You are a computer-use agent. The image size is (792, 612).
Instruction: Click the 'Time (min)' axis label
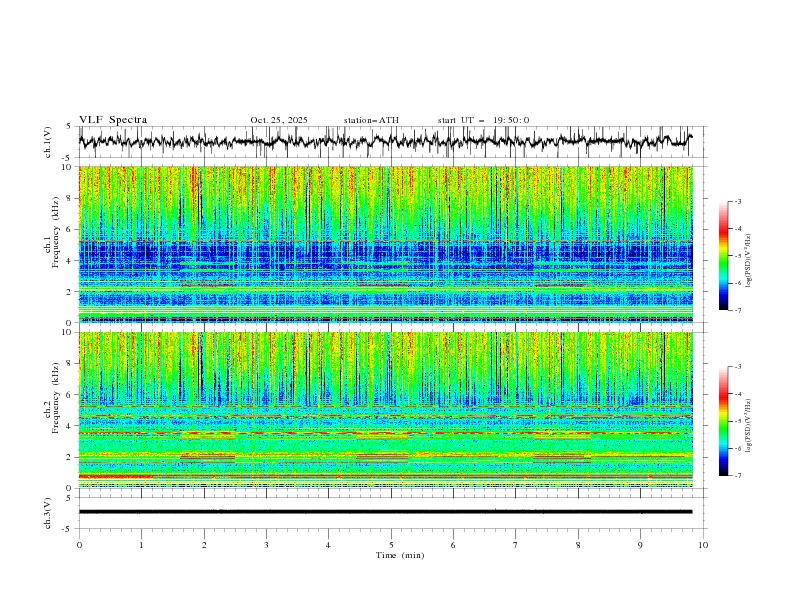click(400, 555)
